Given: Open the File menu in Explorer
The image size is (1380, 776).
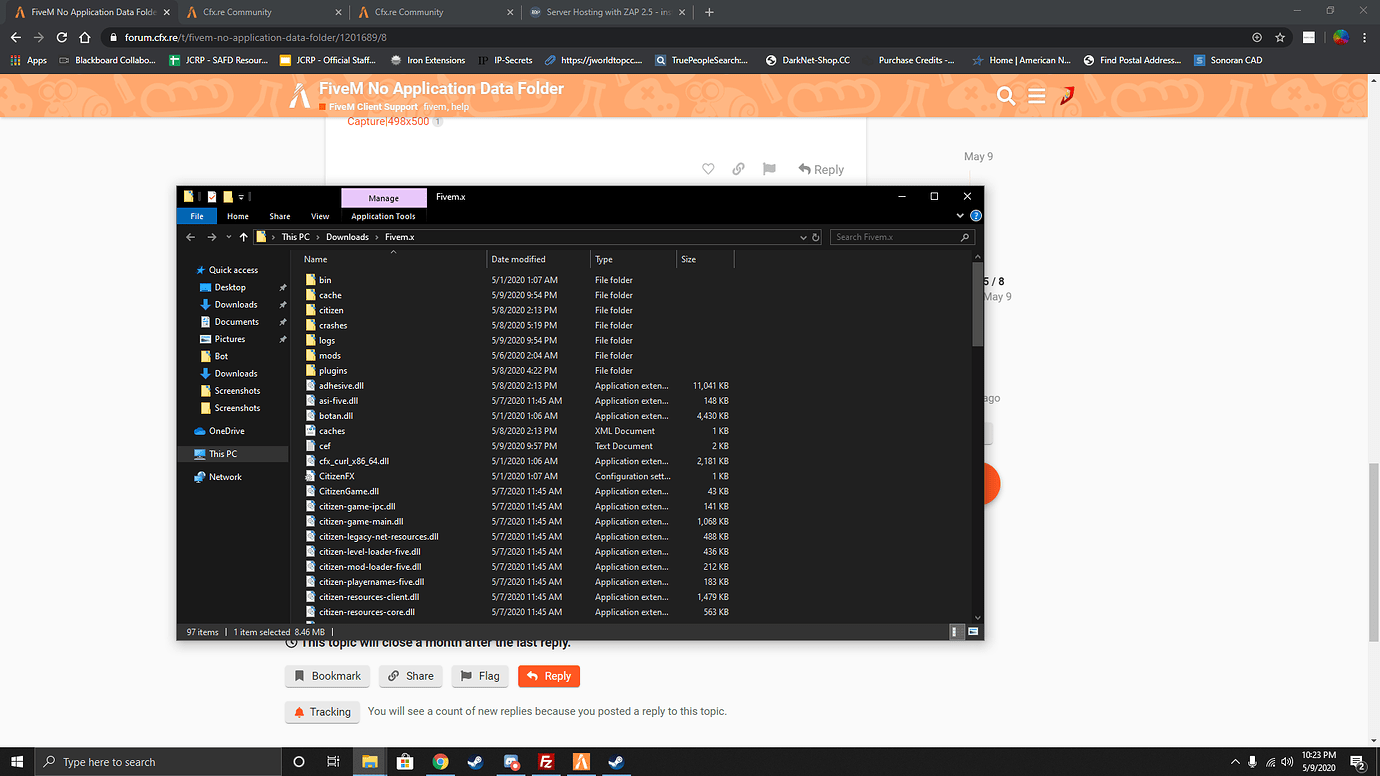Looking at the screenshot, I should click(x=197, y=215).
